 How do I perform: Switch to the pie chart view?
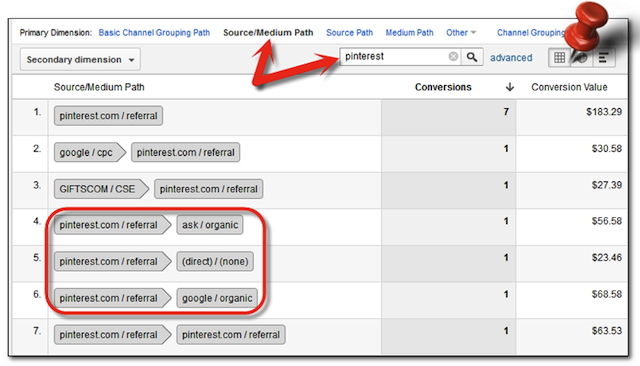coord(581,58)
